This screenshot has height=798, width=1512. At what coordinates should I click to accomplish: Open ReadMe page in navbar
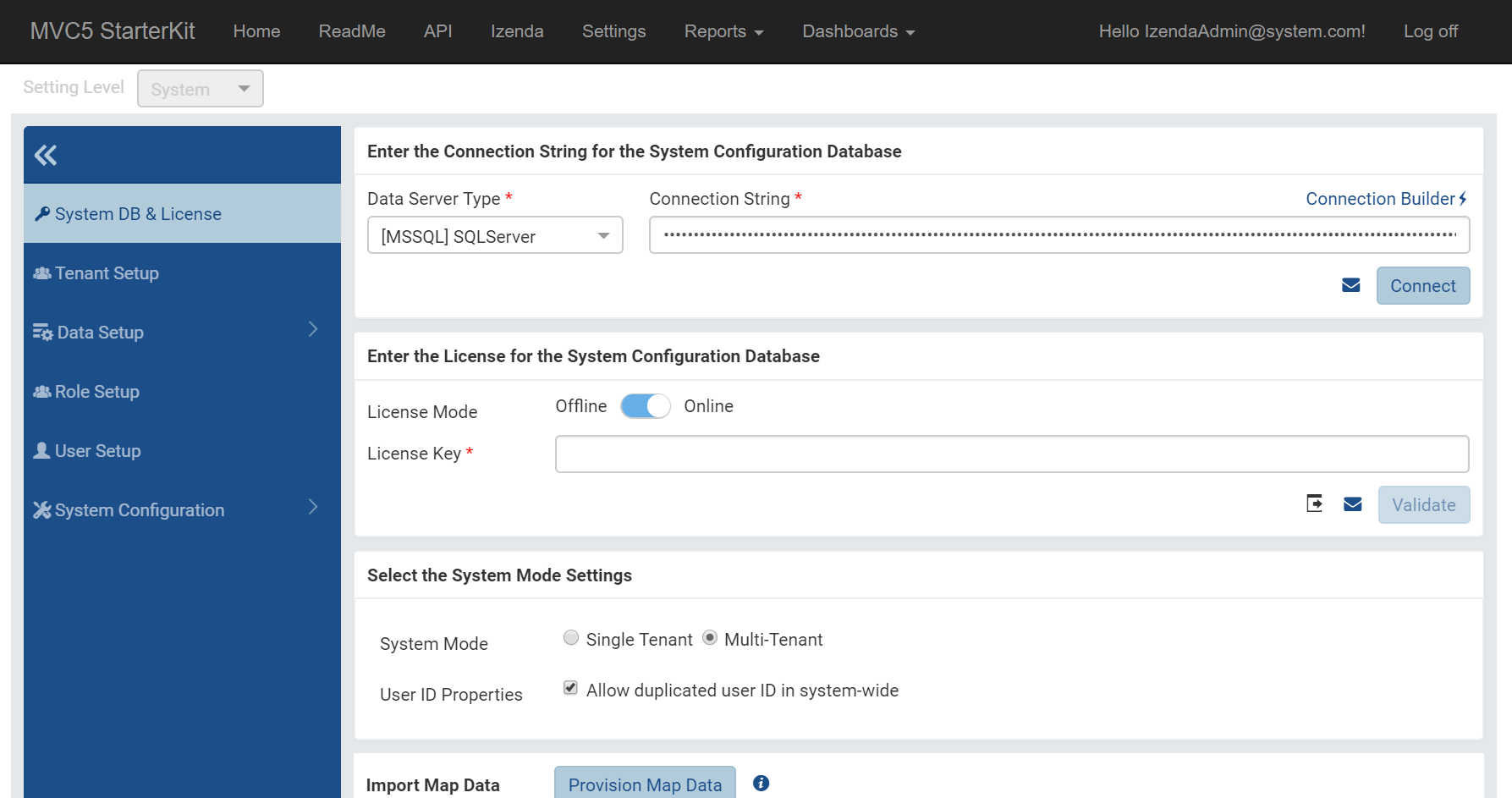coord(352,31)
